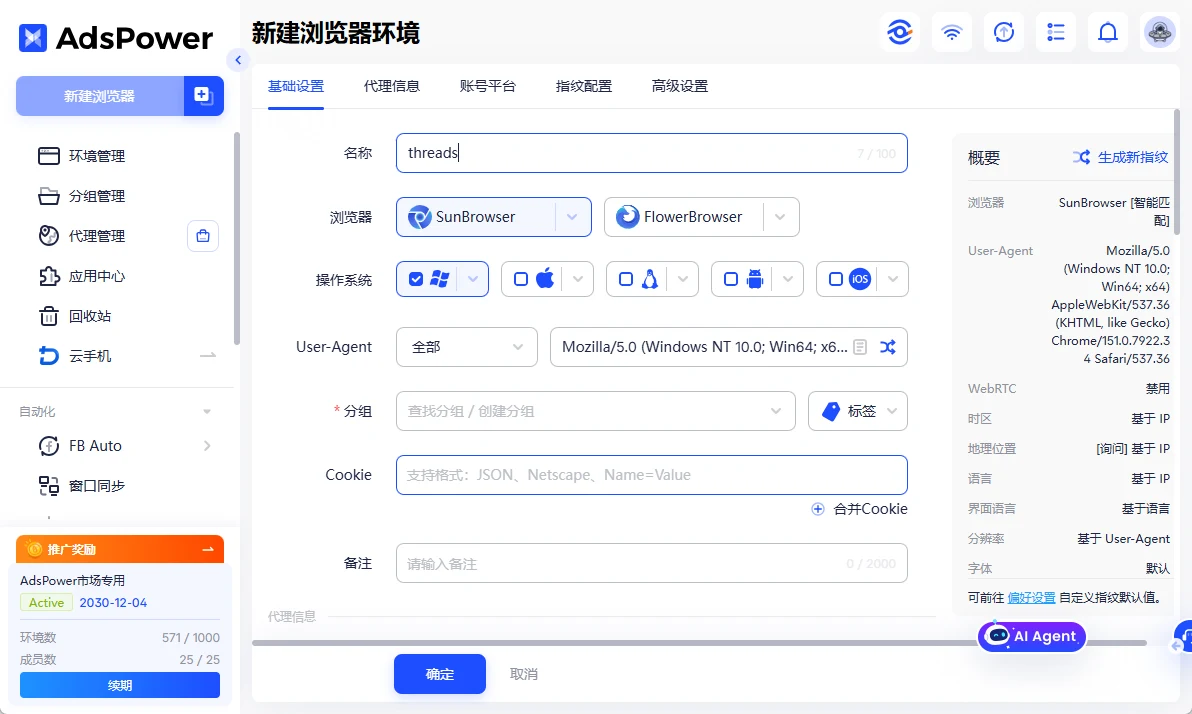Select the SunBrowser option
This screenshot has height=714, width=1192.
(x=476, y=217)
